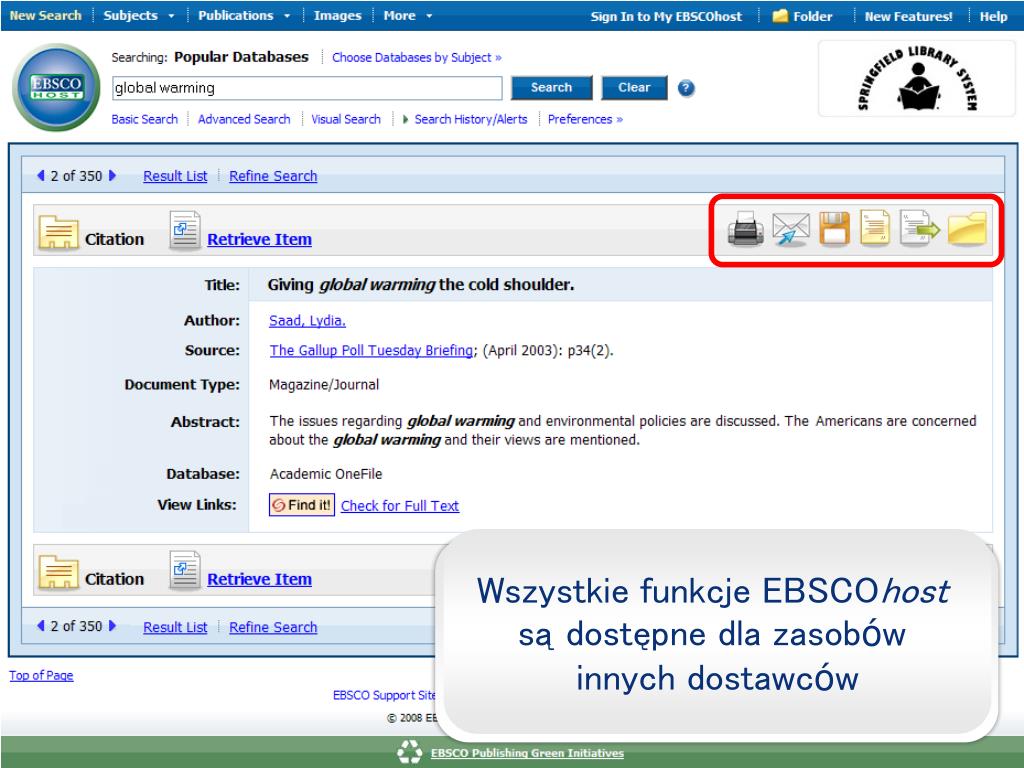Image resolution: width=1024 pixels, height=768 pixels.
Task: Jump to Top of Page link
Action: (x=41, y=675)
